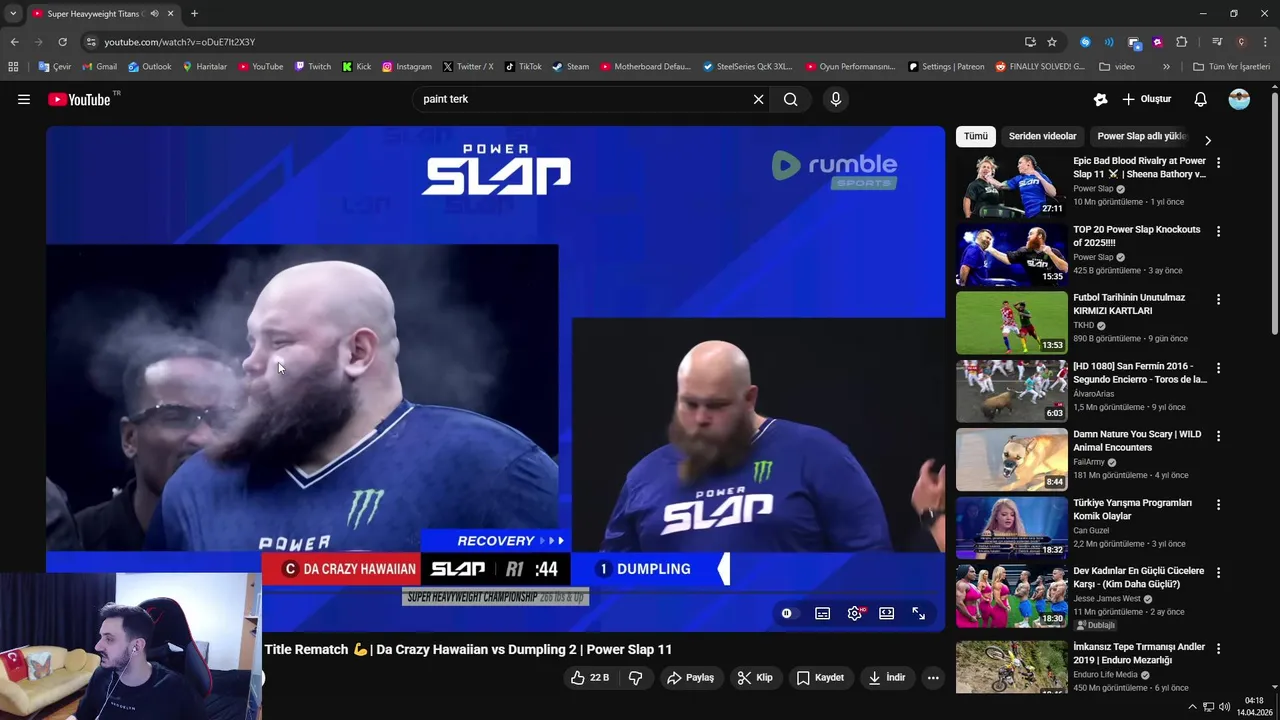1280x720 pixels.
Task: Start voice search with the microphone
Action: (836, 99)
